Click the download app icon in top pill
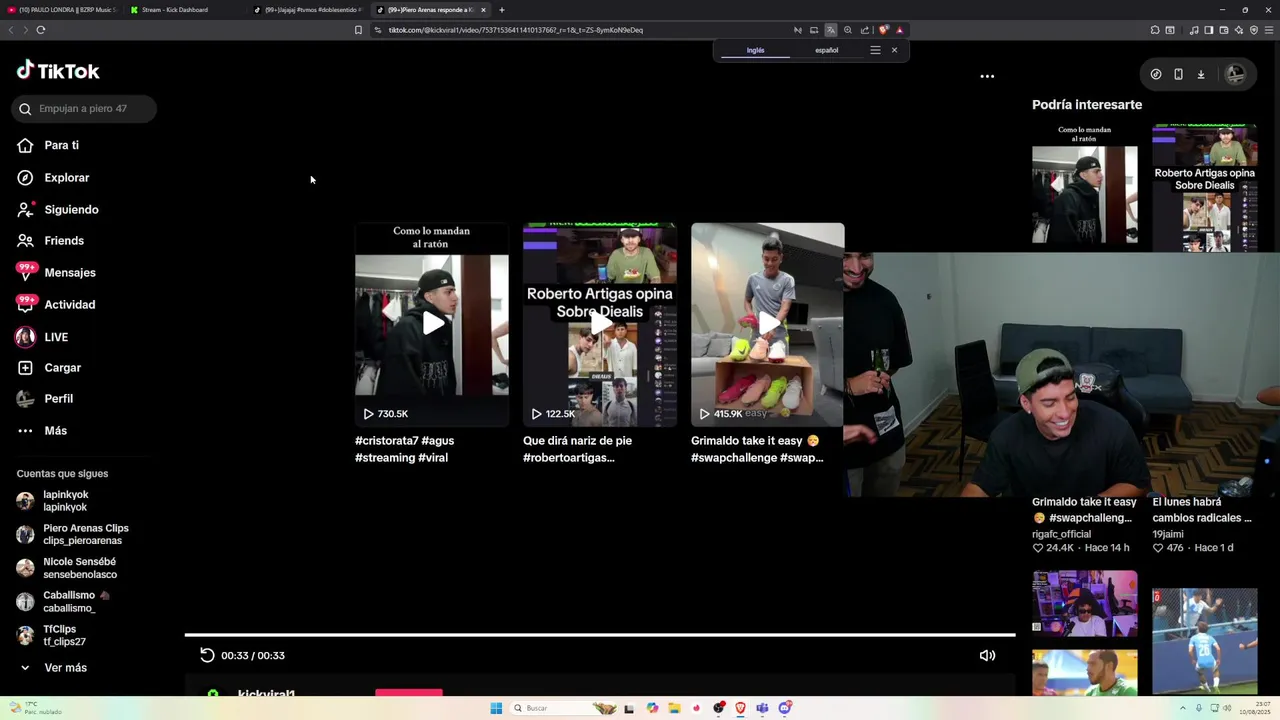 [x=1201, y=74]
